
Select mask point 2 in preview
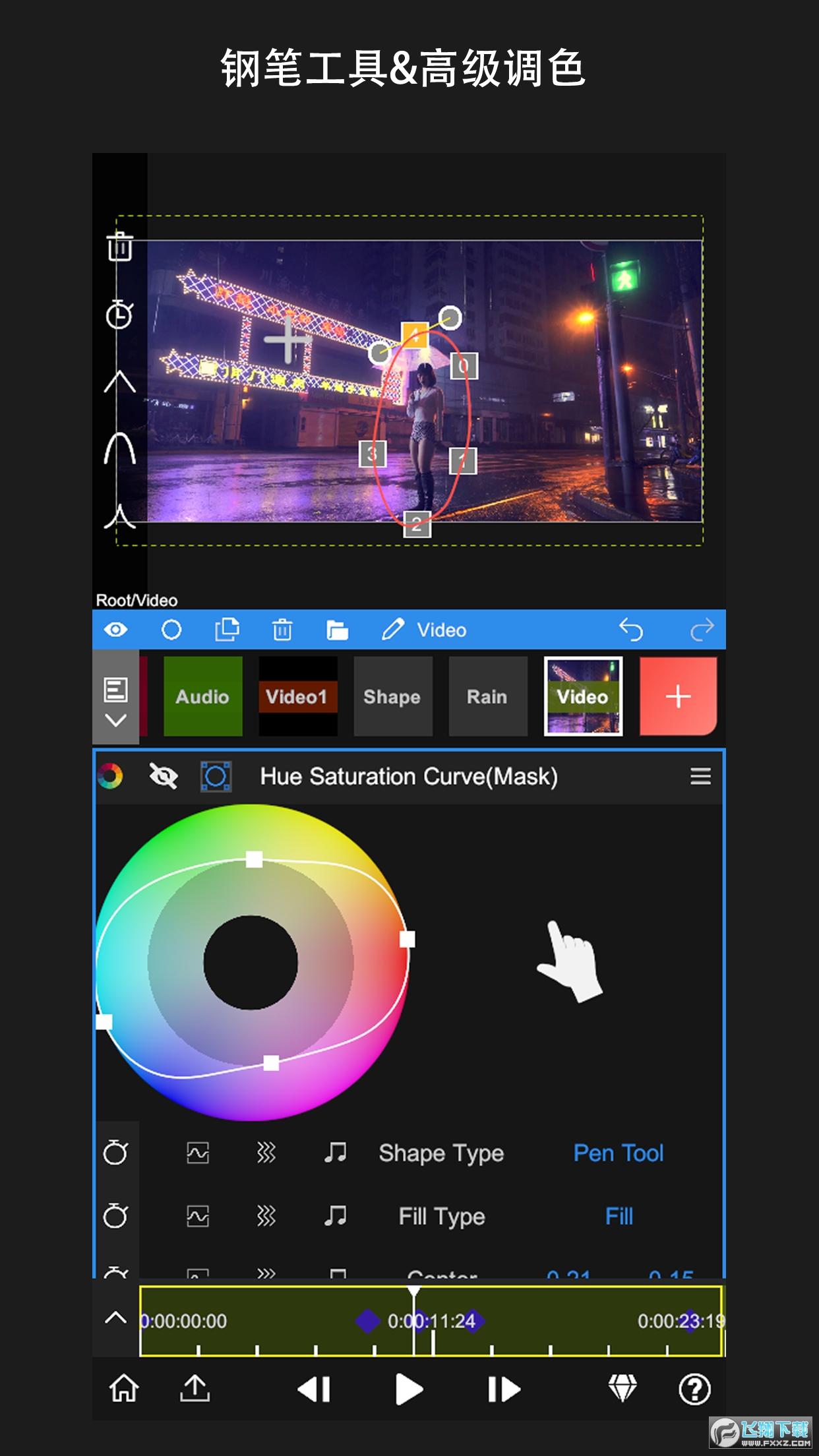pos(417,525)
